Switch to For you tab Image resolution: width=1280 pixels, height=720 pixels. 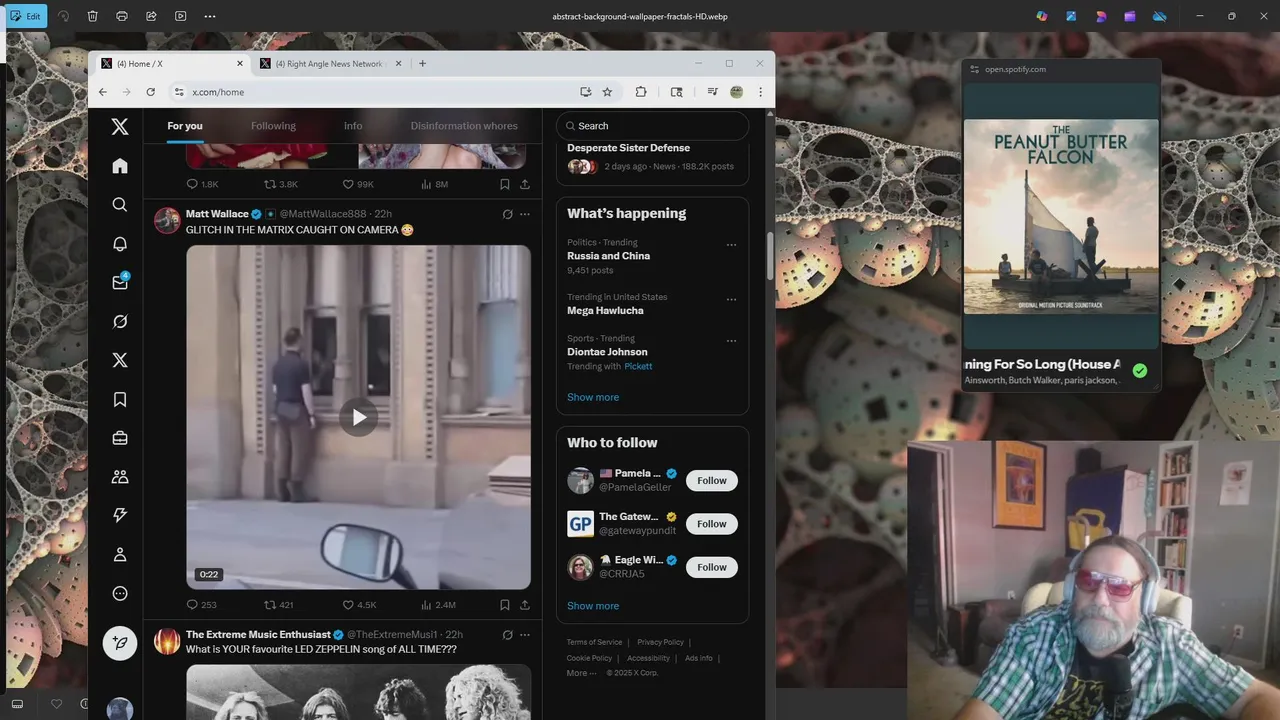point(185,126)
